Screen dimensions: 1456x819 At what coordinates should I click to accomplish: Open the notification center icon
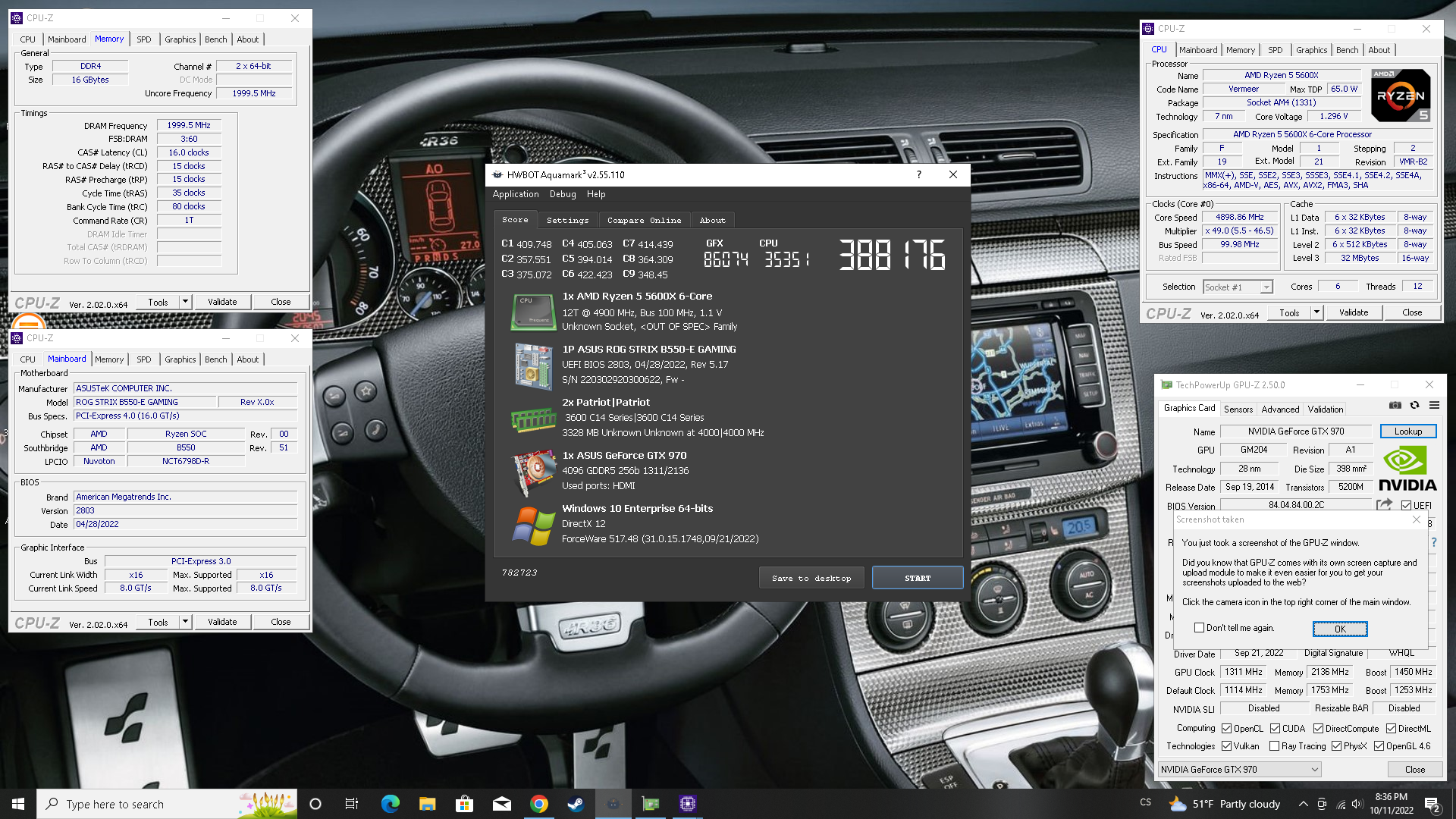[x=1432, y=804]
